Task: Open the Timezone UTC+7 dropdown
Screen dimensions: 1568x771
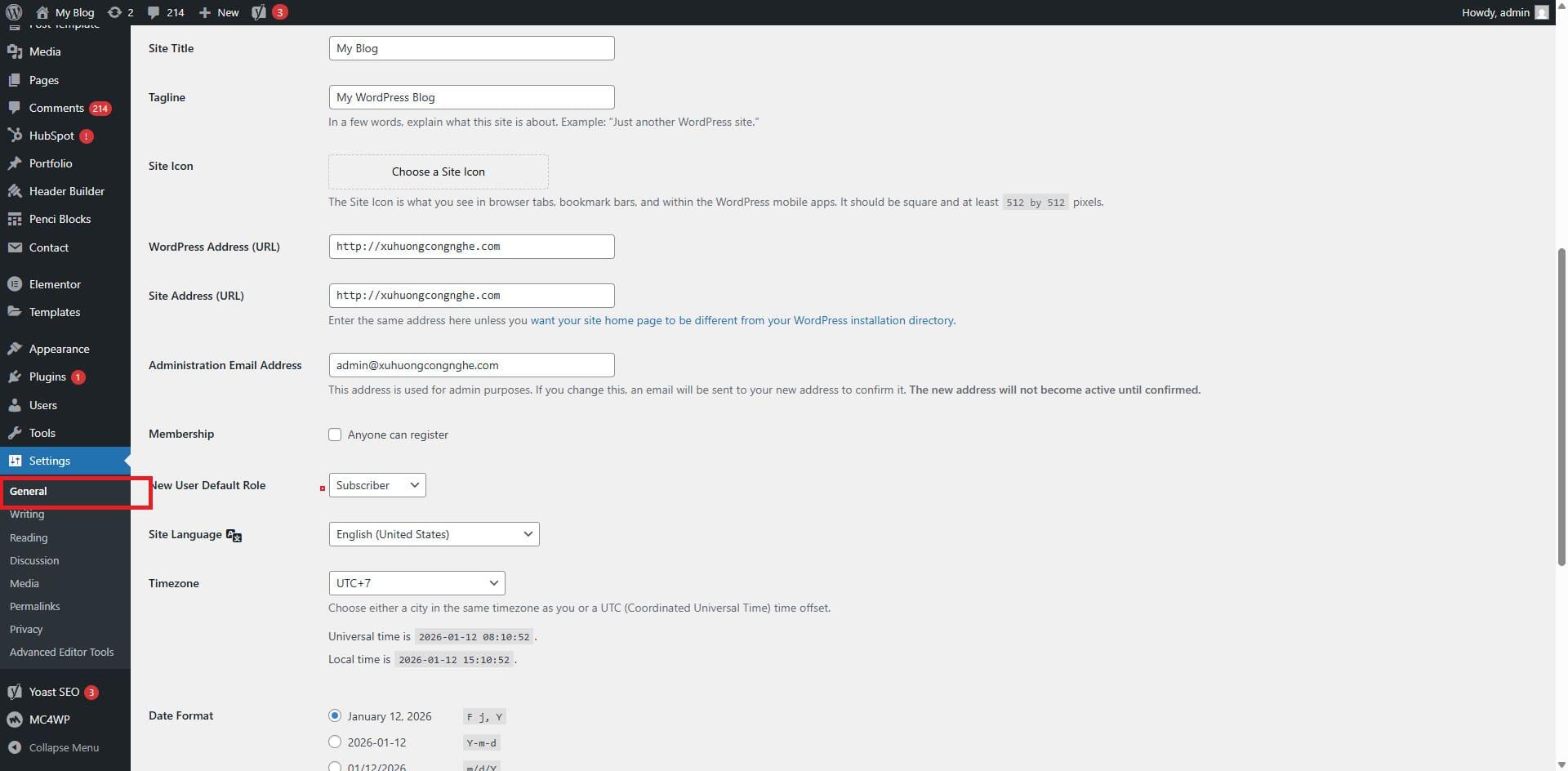Action: (416, 583)
